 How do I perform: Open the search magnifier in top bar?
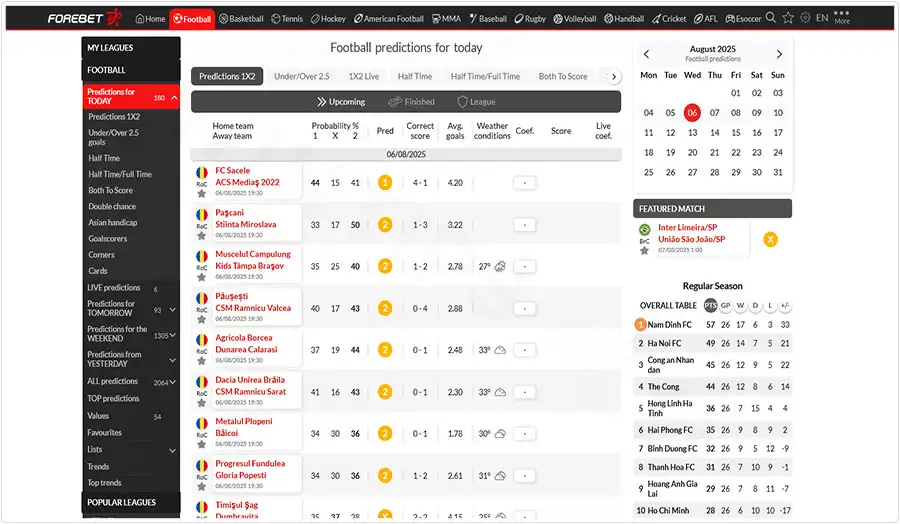[771, 18]
